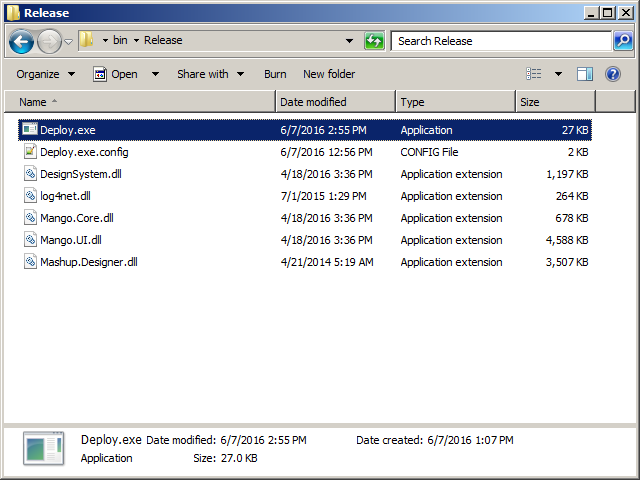Open the Help question mark icon

point(613,74)
